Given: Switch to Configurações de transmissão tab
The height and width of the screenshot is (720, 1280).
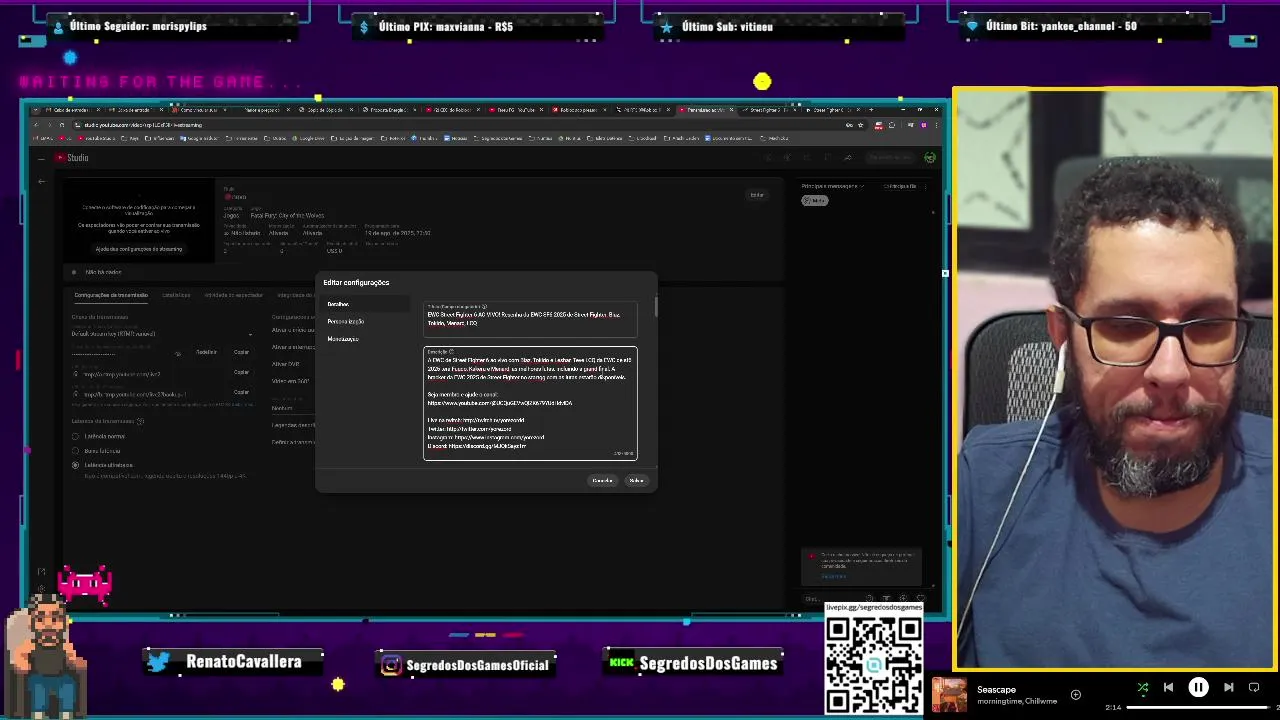Looking at the screenshot, I should [111, 295].
